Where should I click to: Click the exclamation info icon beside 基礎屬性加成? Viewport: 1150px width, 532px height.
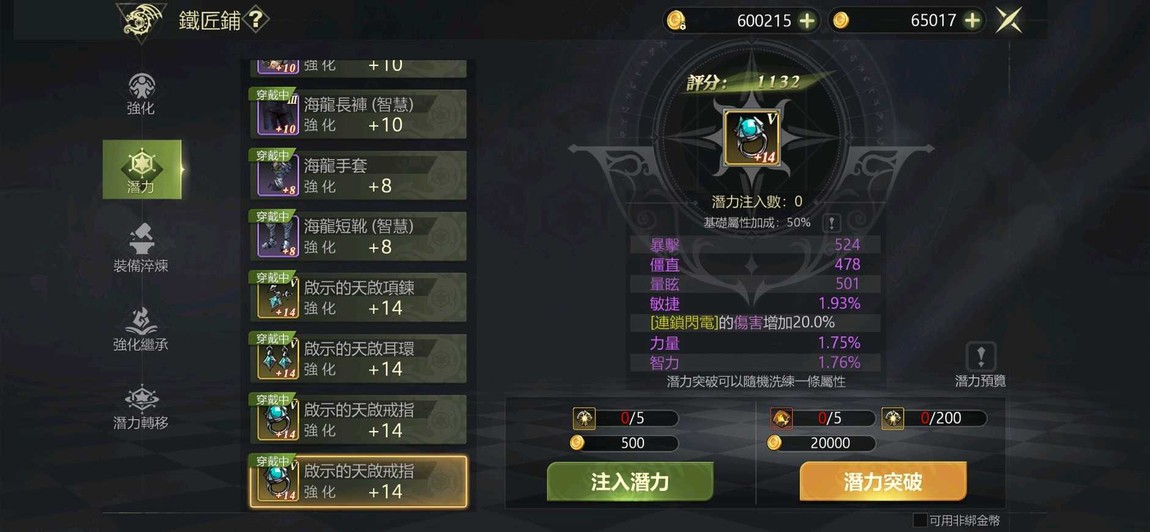click(831, 223)
